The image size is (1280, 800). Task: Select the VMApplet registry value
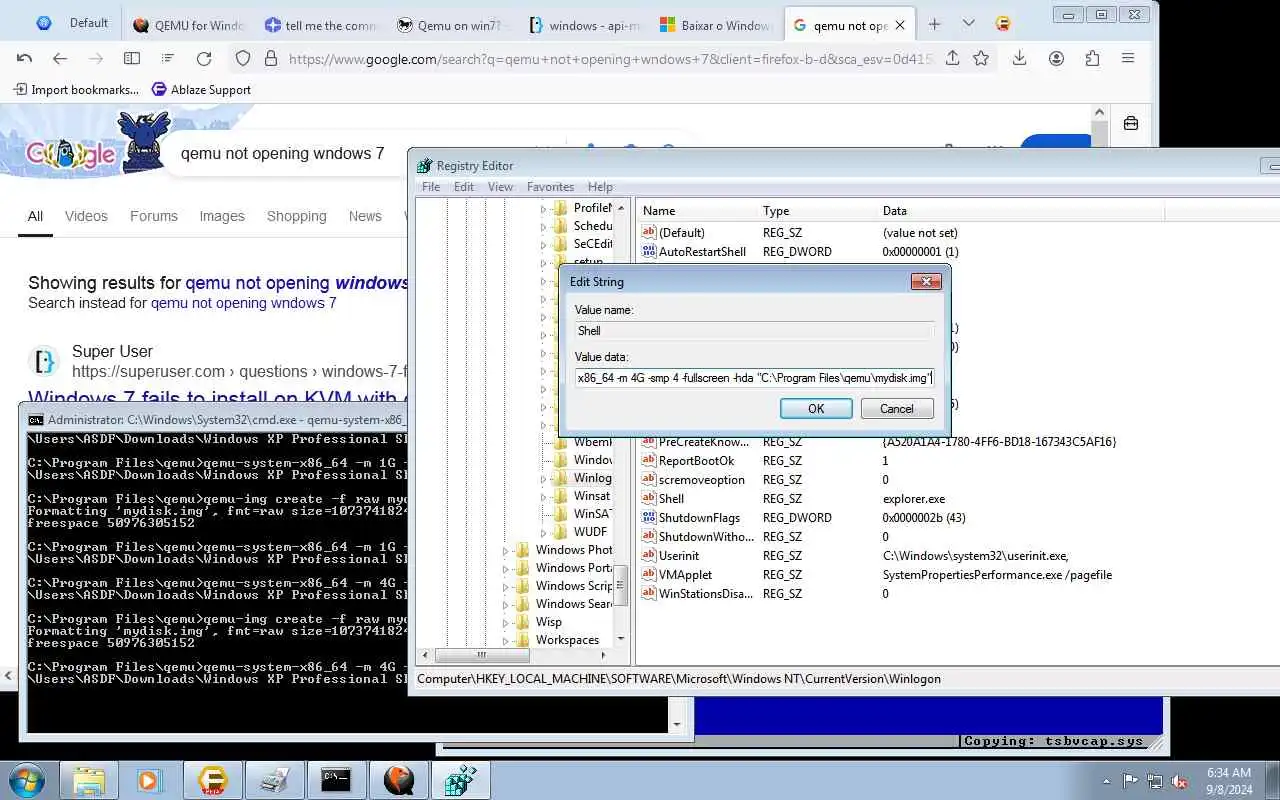click(685, 575)
